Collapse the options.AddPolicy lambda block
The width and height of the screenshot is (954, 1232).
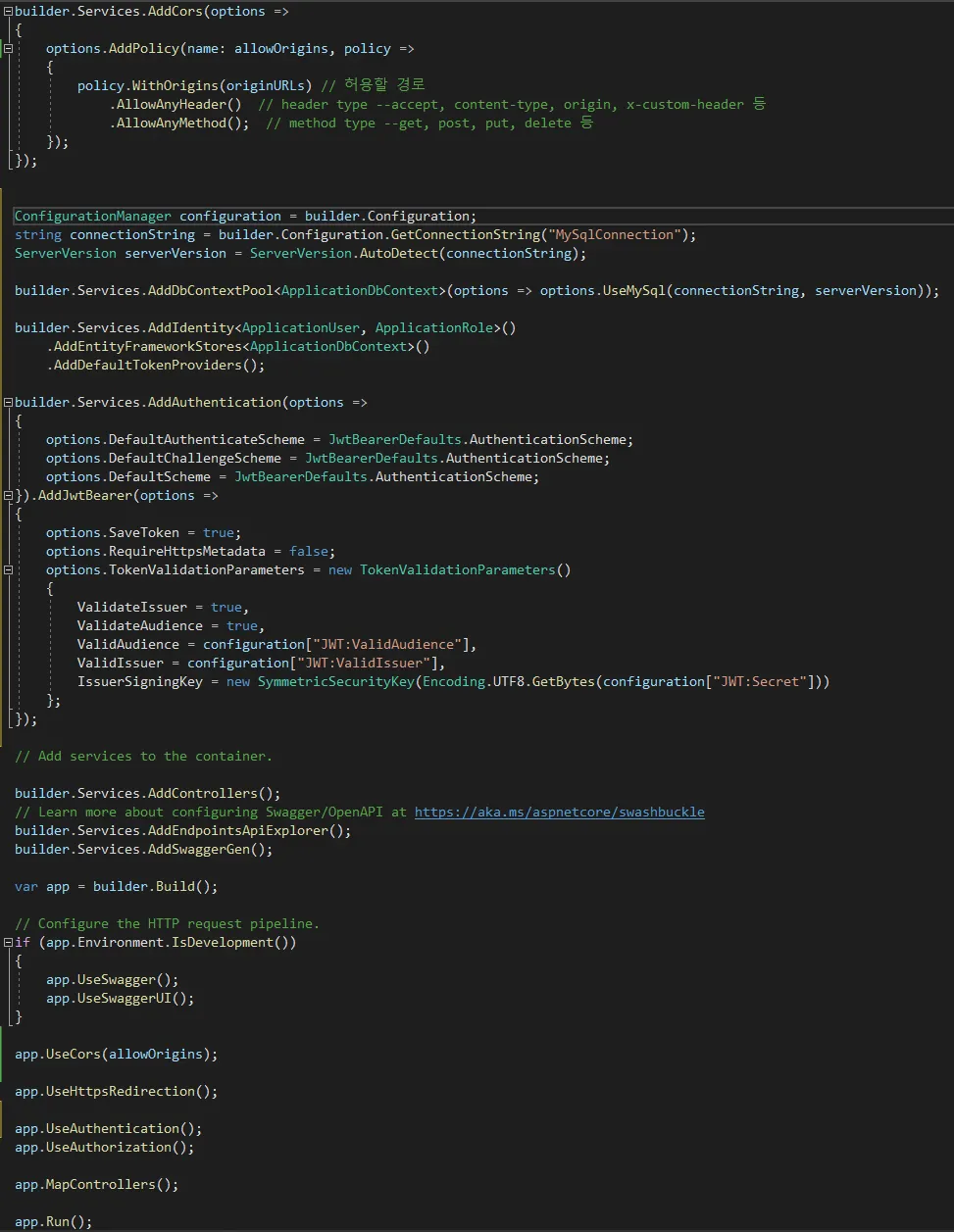pos(8,49)
